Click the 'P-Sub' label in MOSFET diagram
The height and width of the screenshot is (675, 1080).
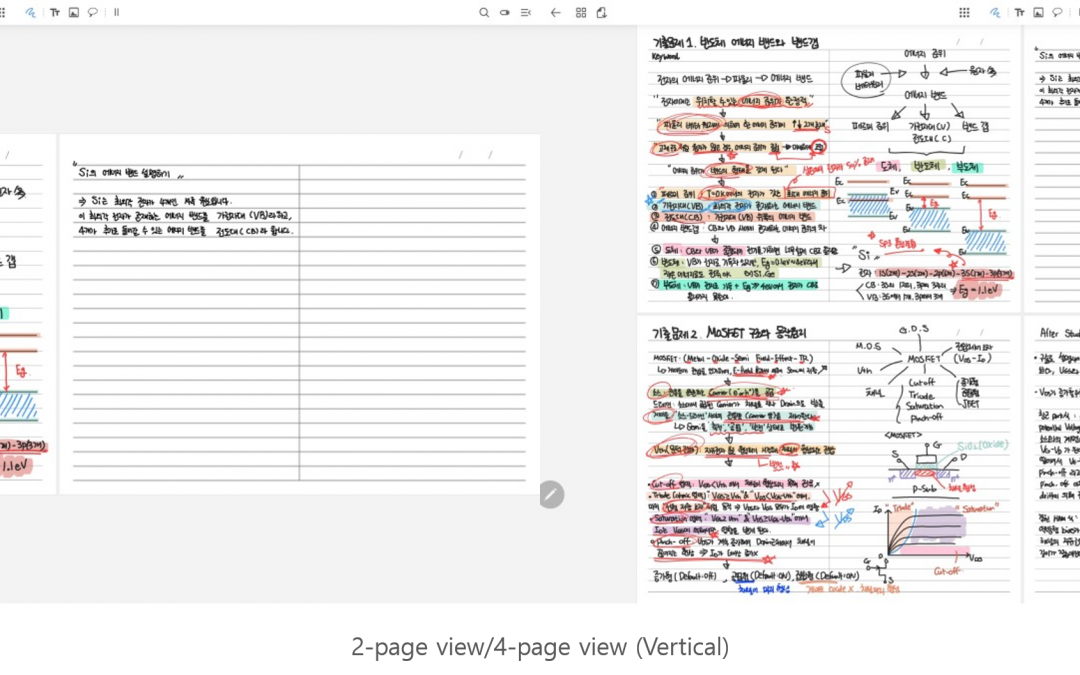click(x=924, y=488)
